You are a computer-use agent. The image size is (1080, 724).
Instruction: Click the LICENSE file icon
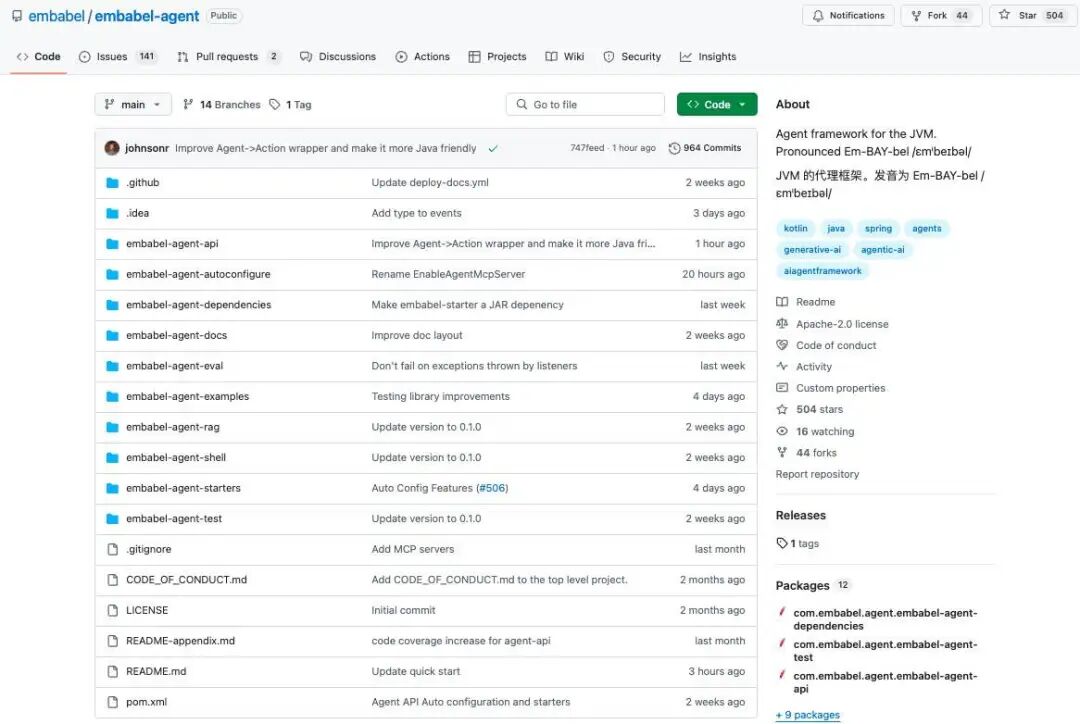pyautogui.click(x=112, y=610)
